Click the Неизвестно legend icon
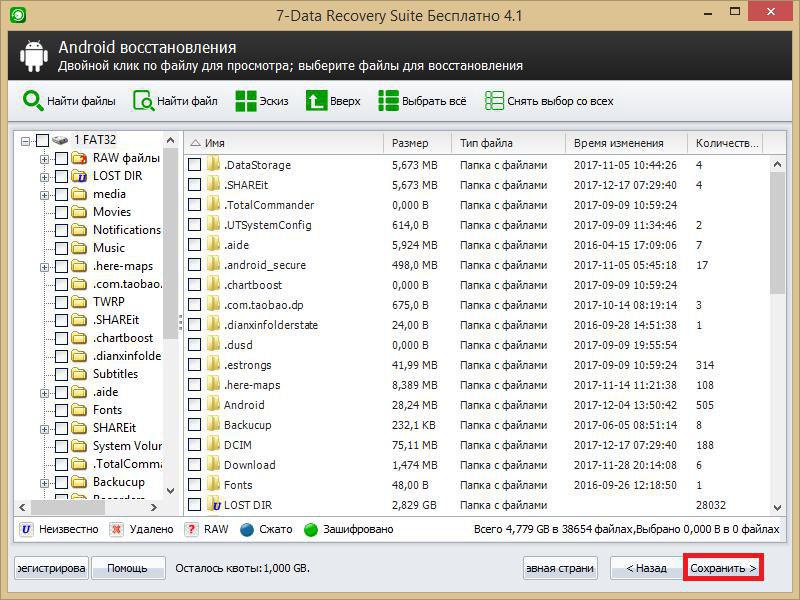 click(26, 529)
